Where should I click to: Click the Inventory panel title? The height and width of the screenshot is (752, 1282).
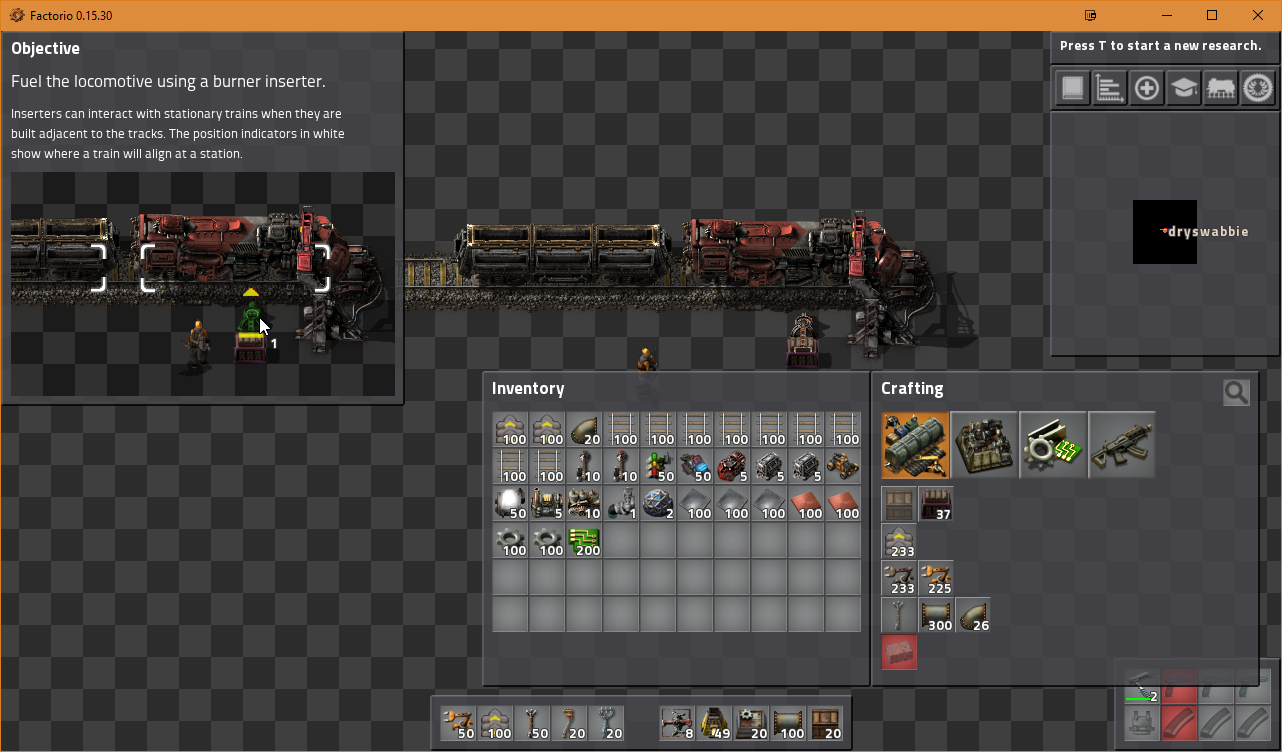click(x=528, y=389)
